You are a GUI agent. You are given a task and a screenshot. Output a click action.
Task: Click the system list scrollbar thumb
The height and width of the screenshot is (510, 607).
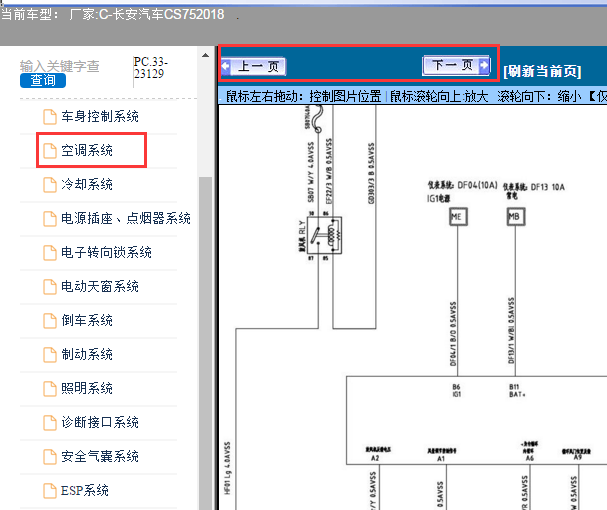206,343
